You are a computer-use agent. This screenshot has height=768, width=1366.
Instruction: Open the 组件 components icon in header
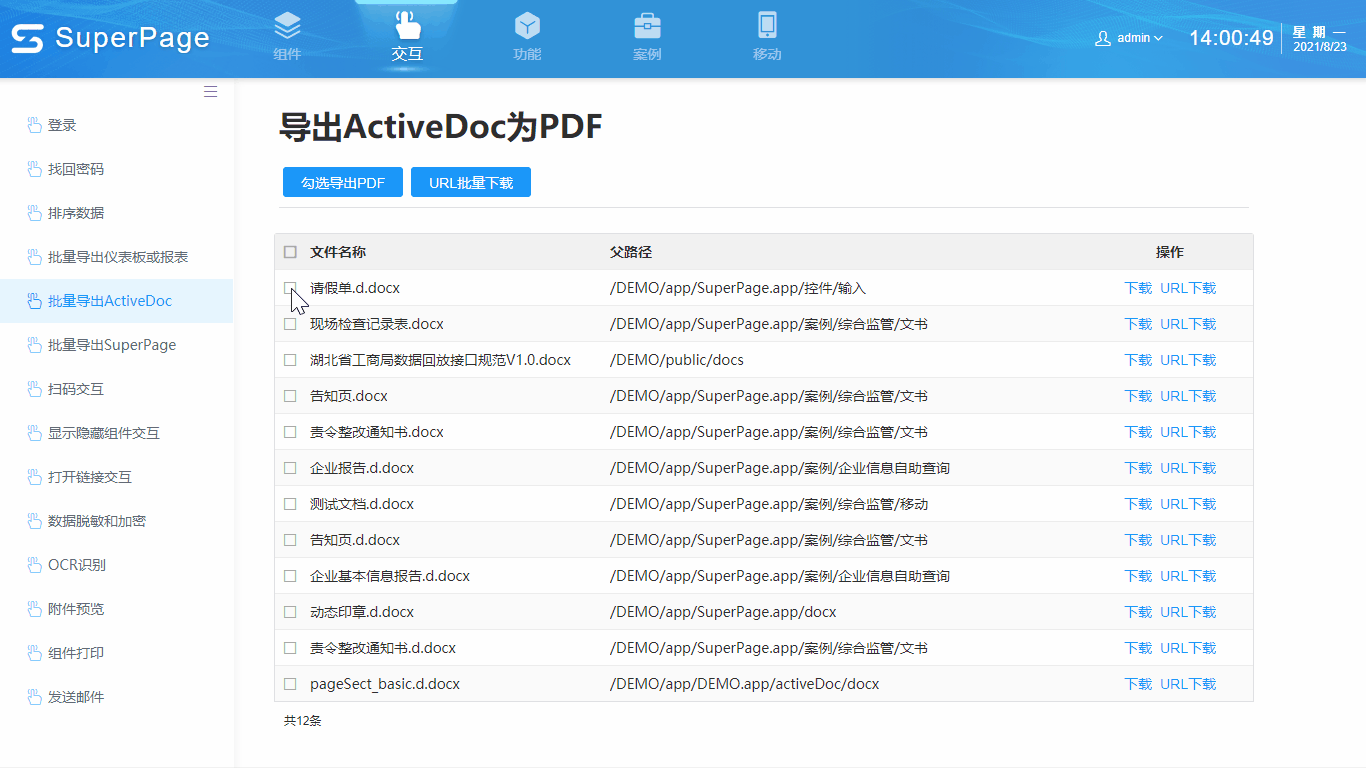287,26
